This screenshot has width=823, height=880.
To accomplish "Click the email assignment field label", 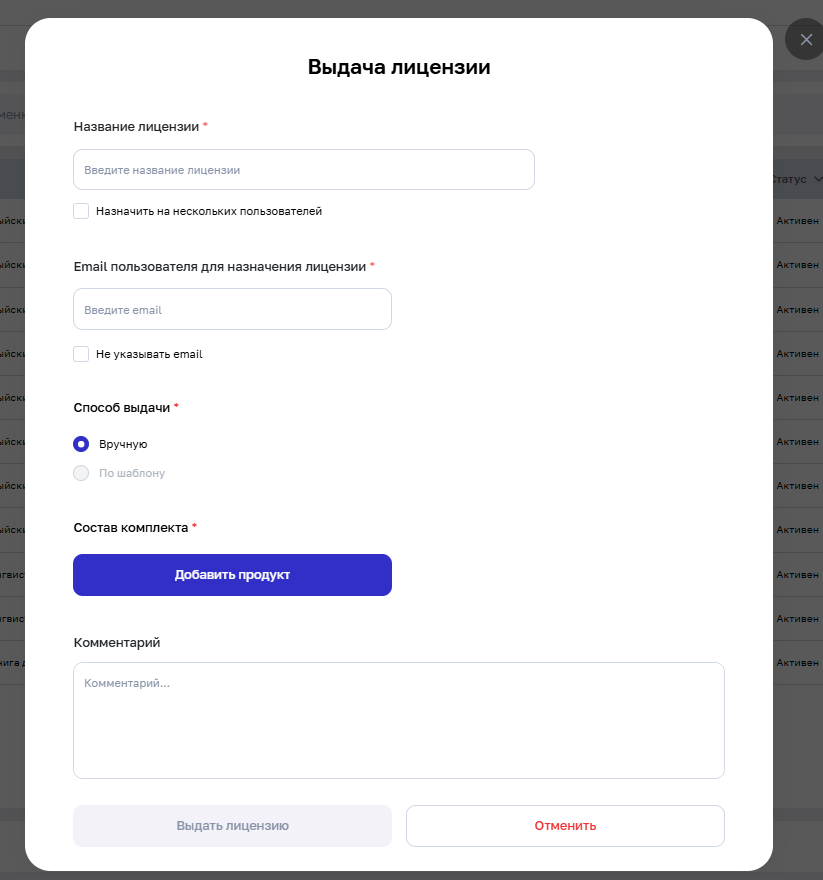I will click(x=220, y=267).
